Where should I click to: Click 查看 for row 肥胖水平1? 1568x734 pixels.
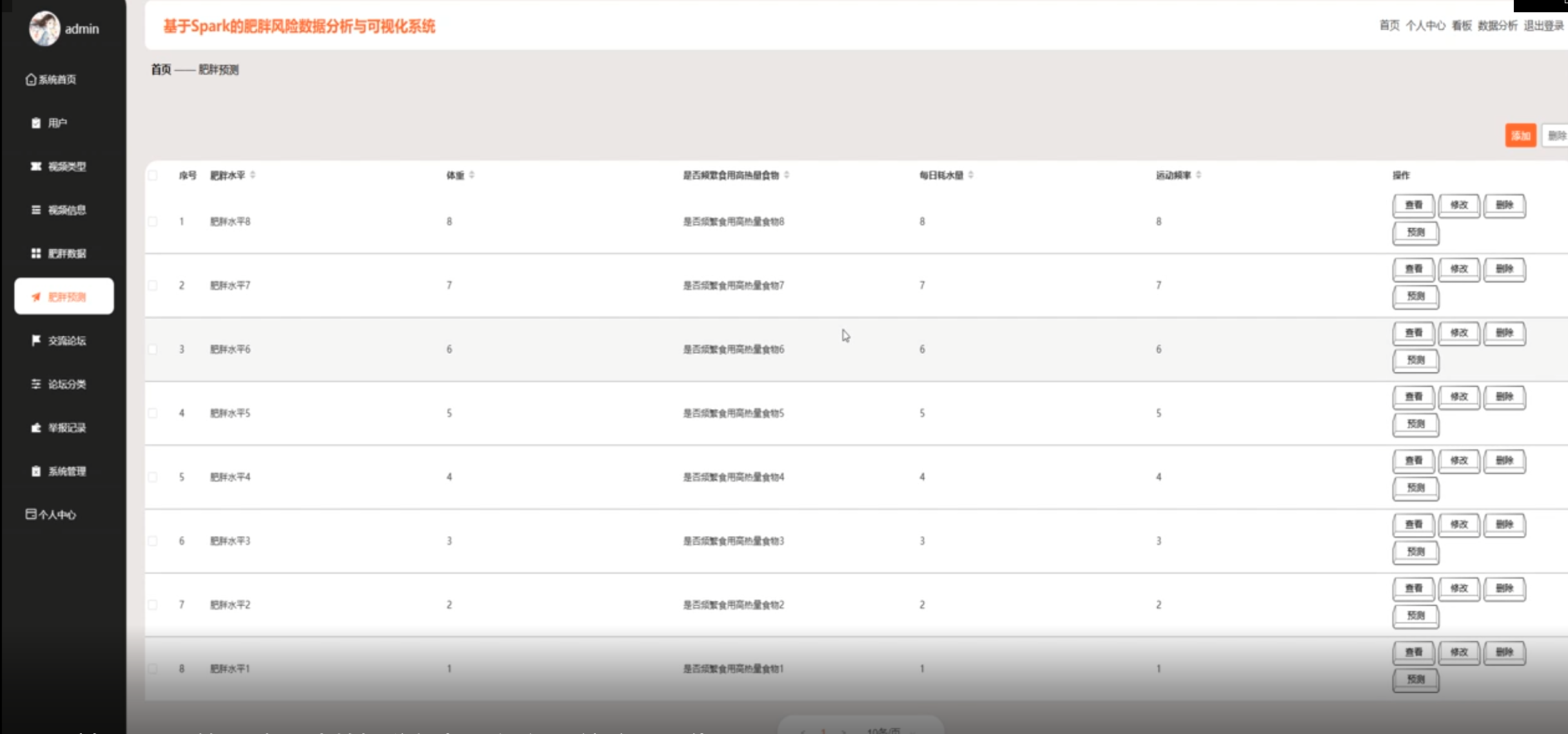pos(1414,652)
